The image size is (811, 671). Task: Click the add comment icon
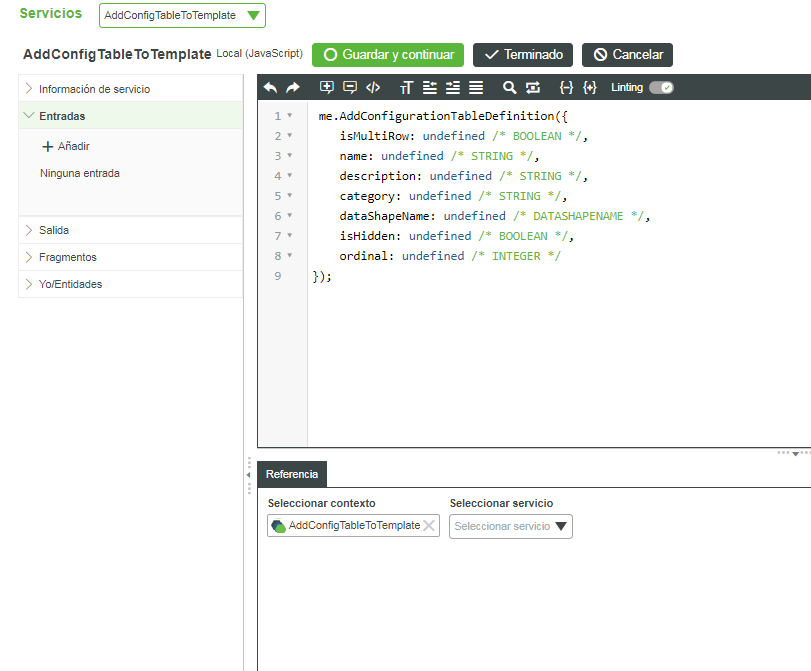click(327, 88)
